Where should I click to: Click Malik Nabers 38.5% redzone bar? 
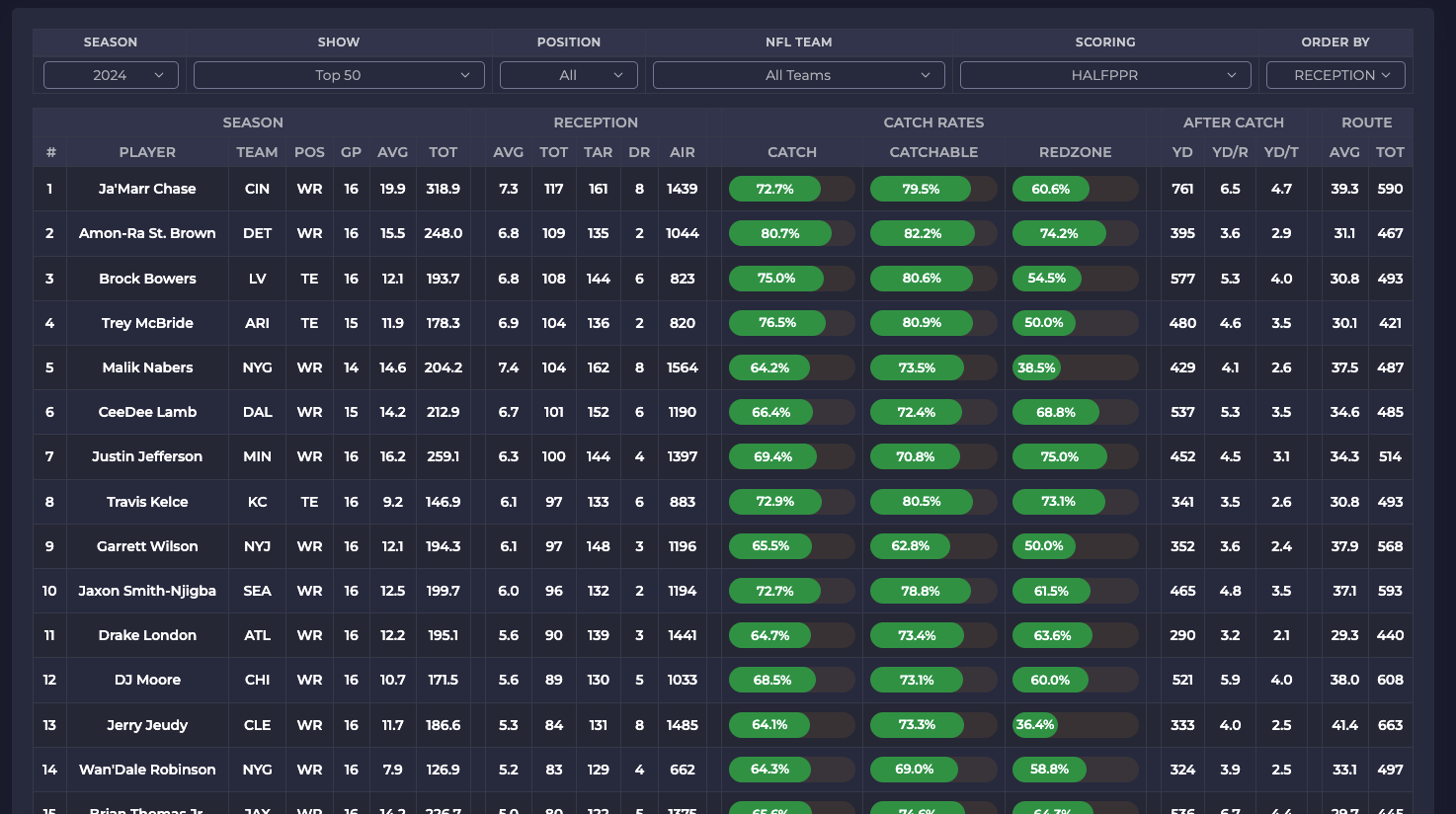[x=1075, y=367]
